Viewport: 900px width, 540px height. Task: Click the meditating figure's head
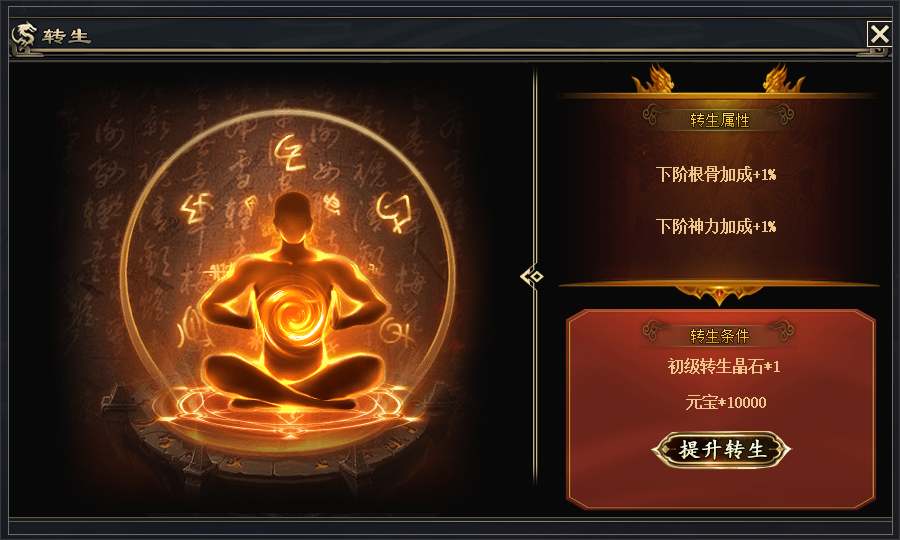click(293, 218)
